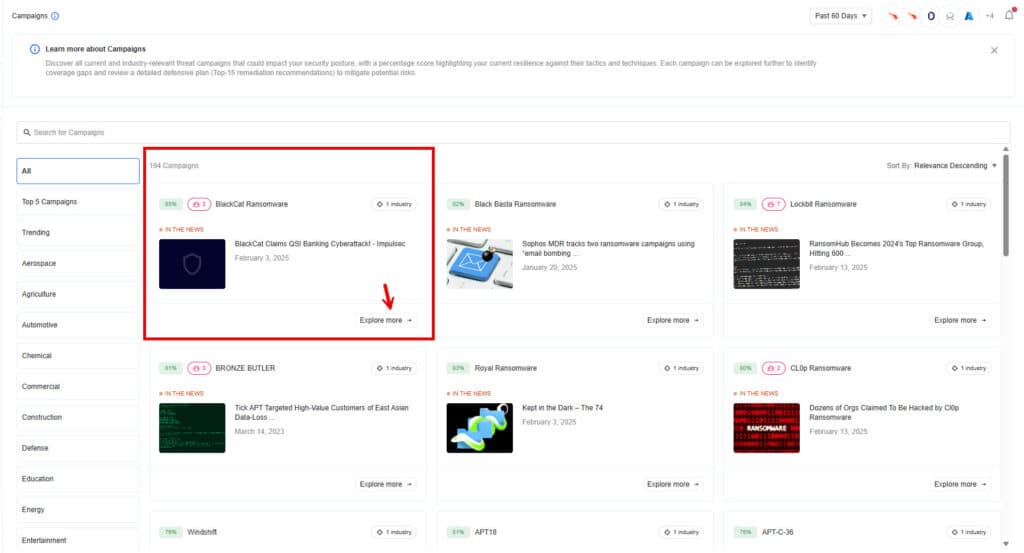This screenshot has width=1024, height=553.
Task: Click Lockbit Ransomware 1 industry tag
Action: (969, 204)
